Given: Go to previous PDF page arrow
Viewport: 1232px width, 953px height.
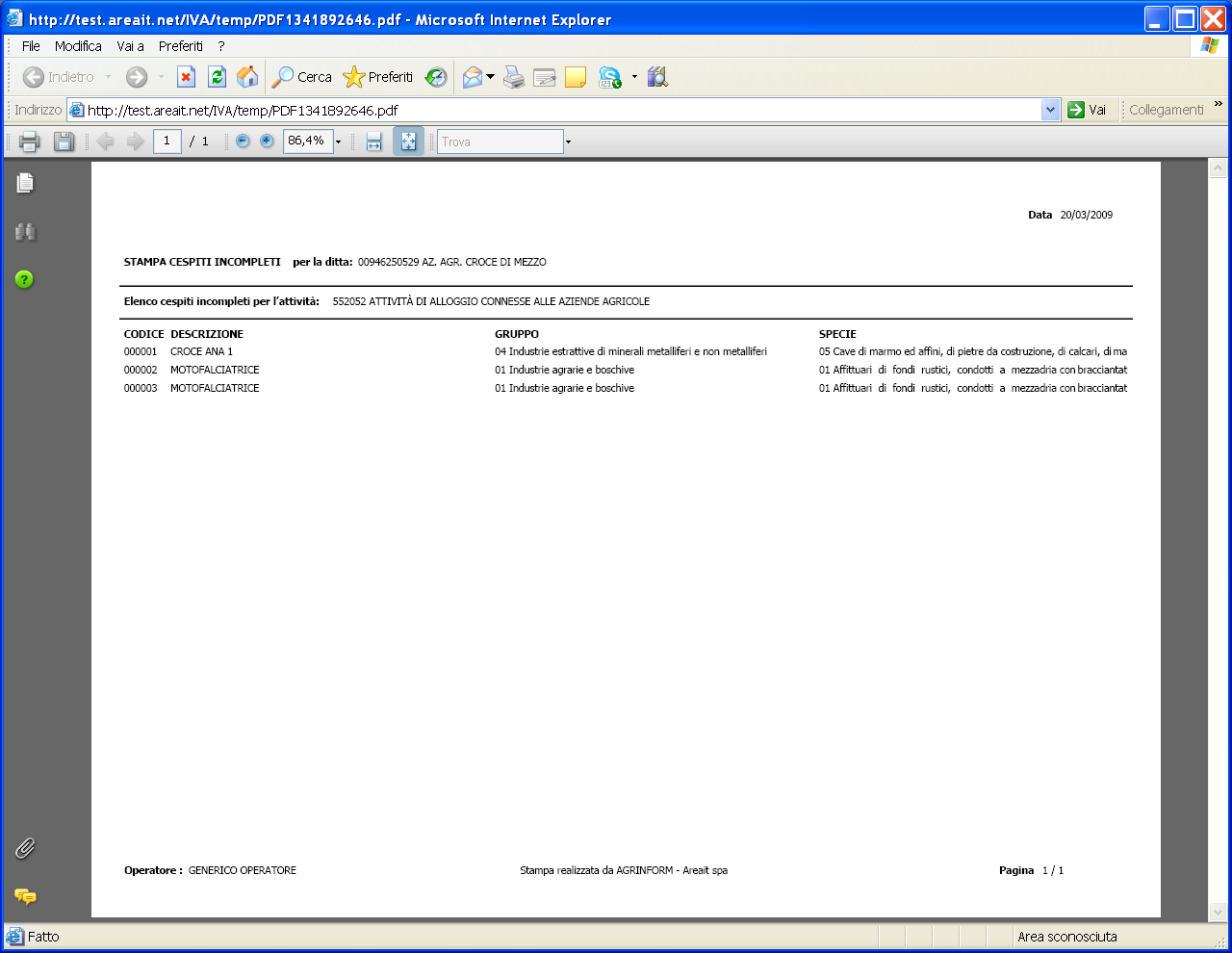Looking at the screenshot, I should point(106,142).
